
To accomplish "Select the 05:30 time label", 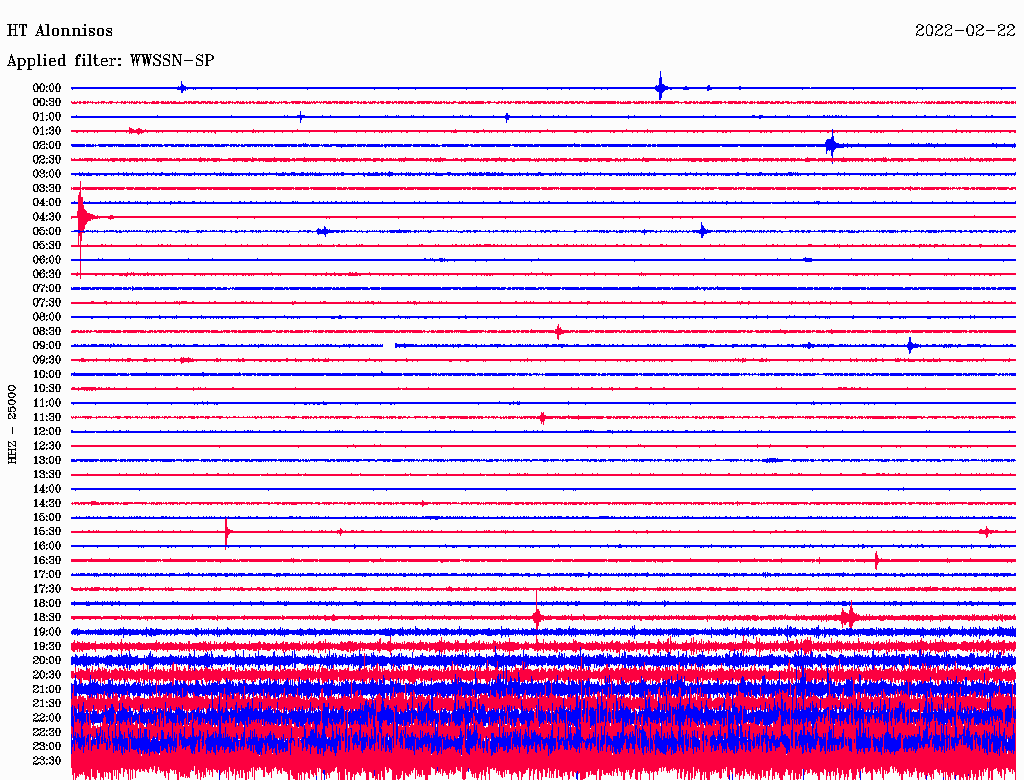I will [x=47, y=246].
